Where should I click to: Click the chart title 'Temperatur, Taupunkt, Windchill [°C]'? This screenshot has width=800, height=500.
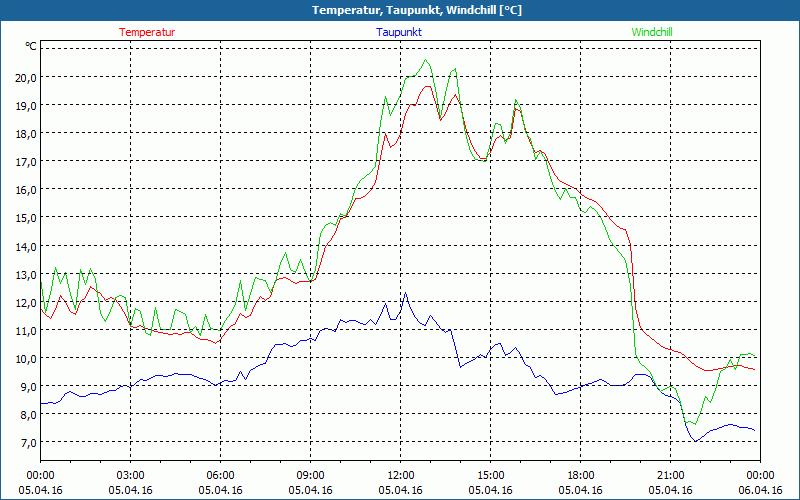[x=417, y=10]
